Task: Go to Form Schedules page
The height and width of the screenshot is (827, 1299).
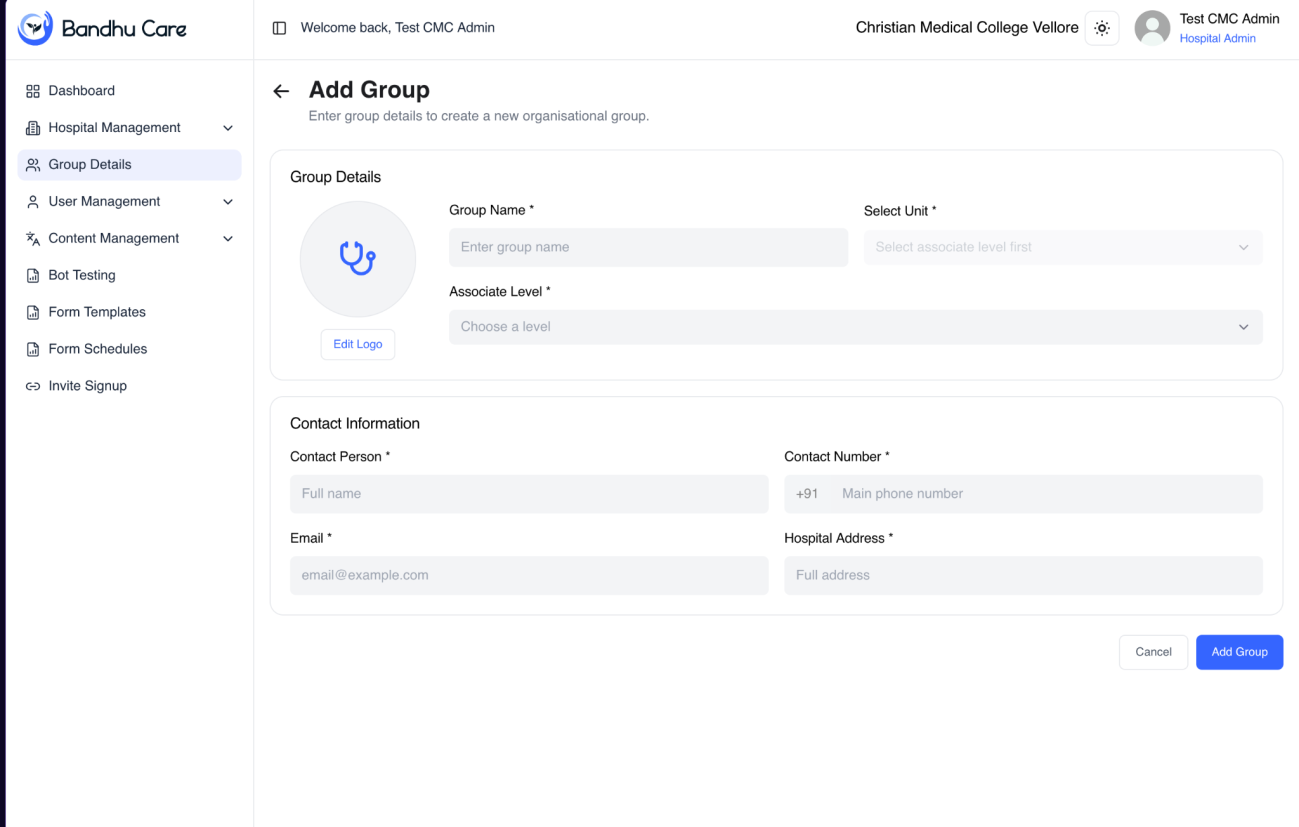Action: coord(130,350)
